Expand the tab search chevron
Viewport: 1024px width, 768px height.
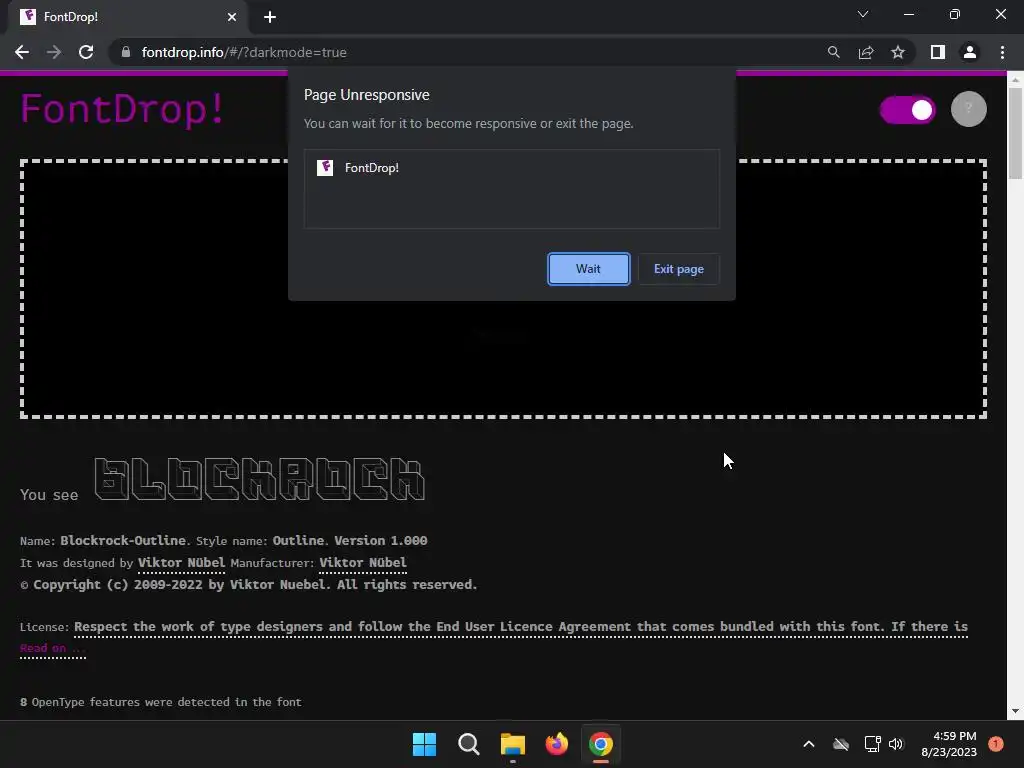point(863,14)
